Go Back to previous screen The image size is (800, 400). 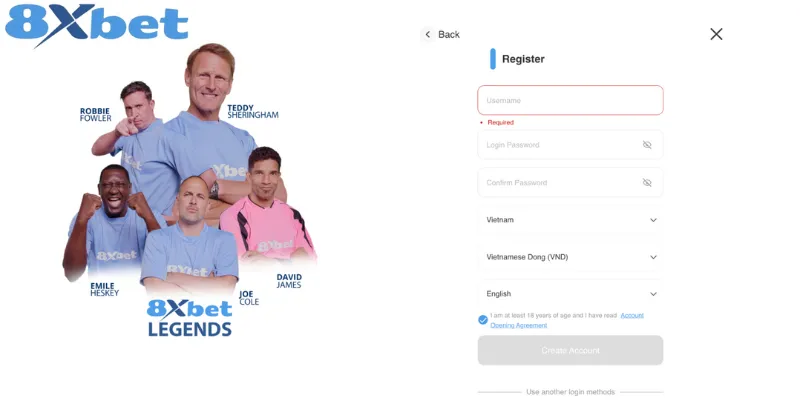pos(441,34)
